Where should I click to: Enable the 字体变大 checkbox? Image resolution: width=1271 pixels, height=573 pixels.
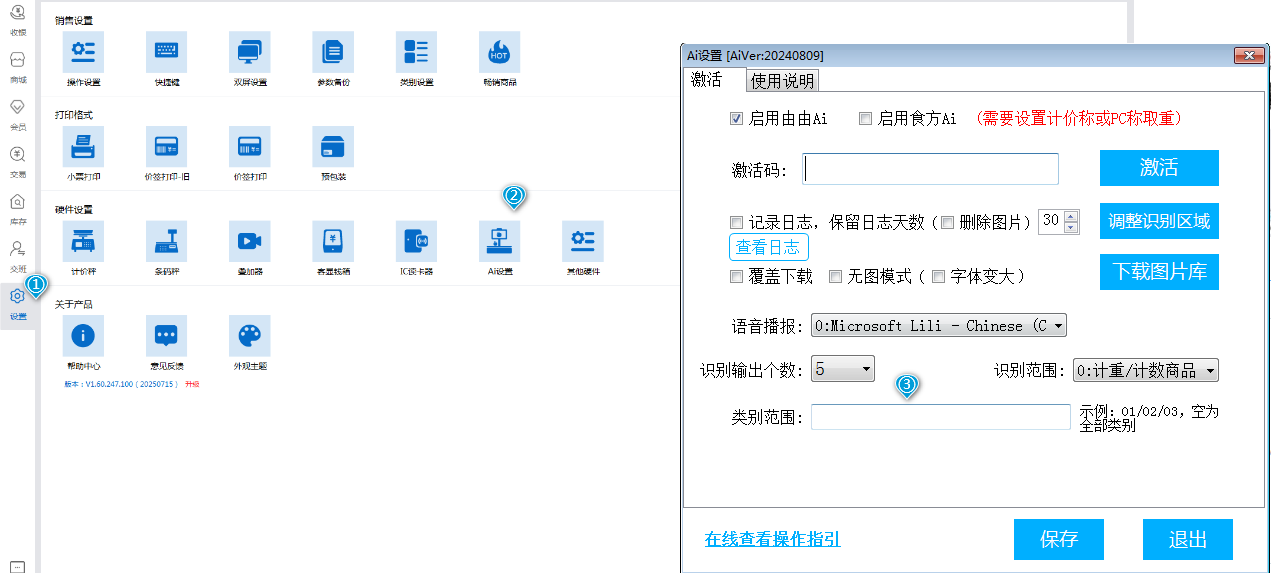click(x=938, y=277)
